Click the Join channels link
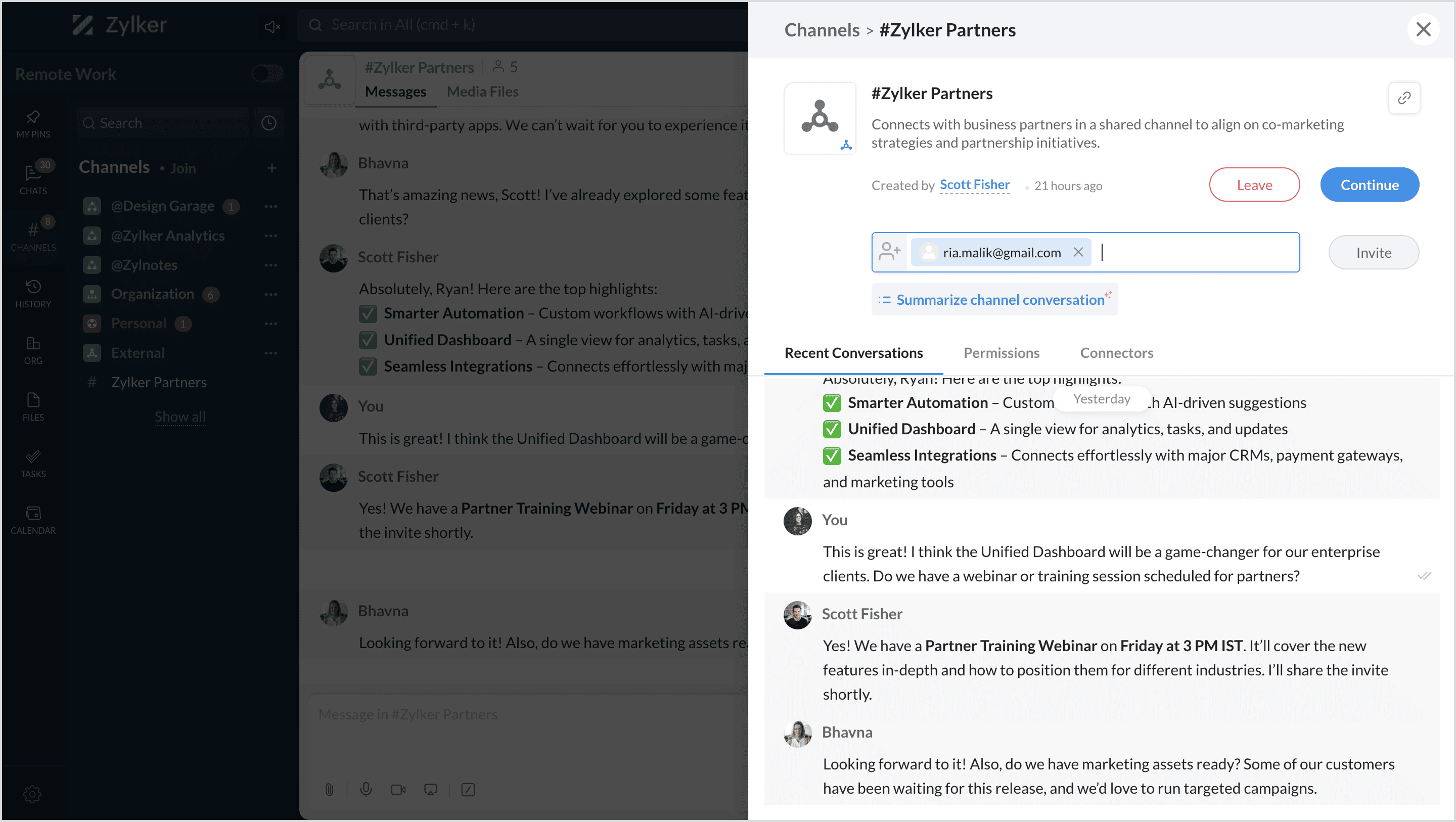The height and width of the screenshot is (822, 1456). (183, 168)
